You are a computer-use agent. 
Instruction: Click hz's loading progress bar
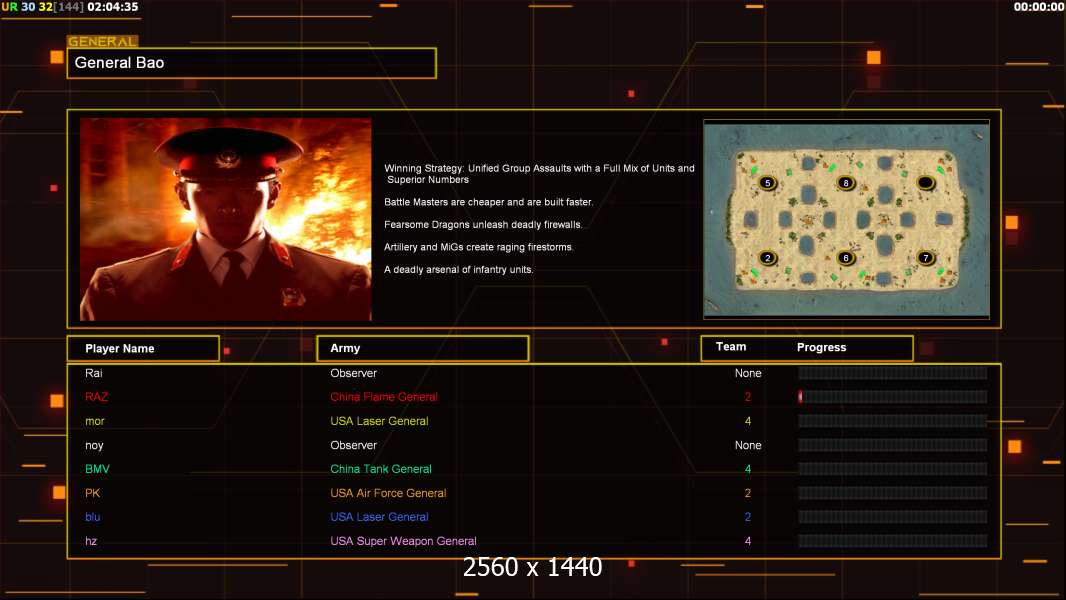[x=893, y=541]
